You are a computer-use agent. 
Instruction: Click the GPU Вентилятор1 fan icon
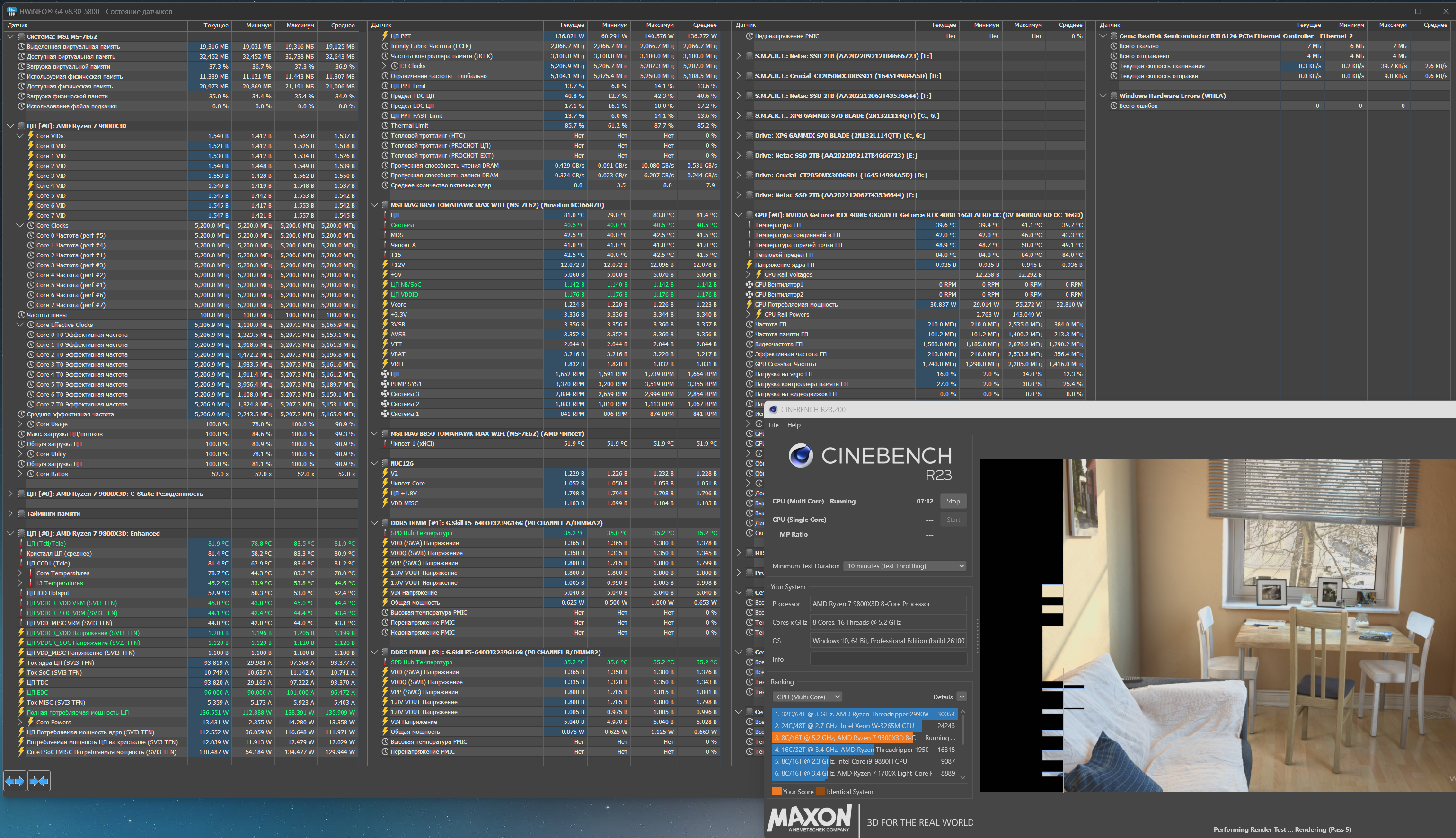point(749,285)
